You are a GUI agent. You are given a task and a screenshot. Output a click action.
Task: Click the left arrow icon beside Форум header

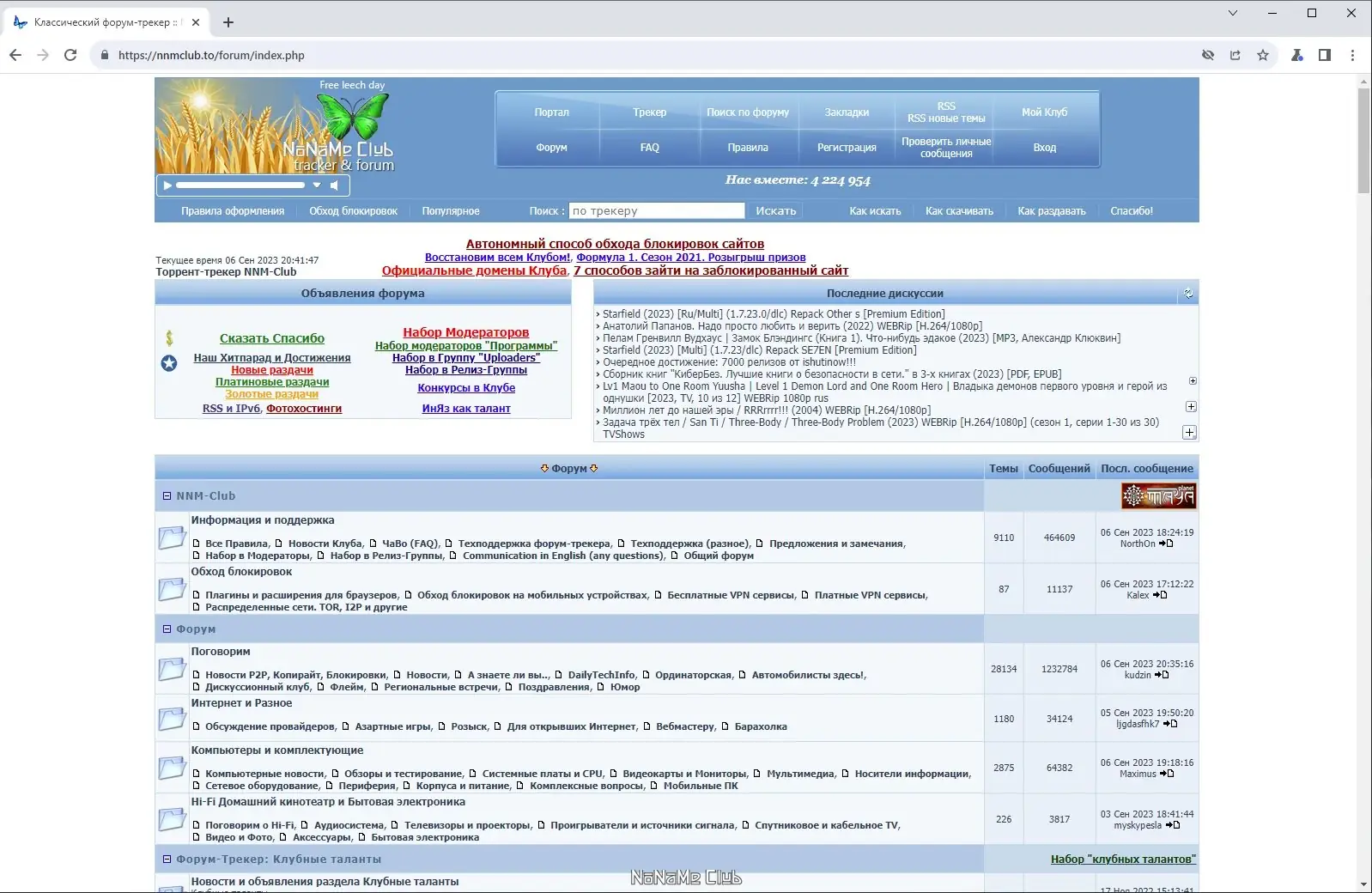544,468
